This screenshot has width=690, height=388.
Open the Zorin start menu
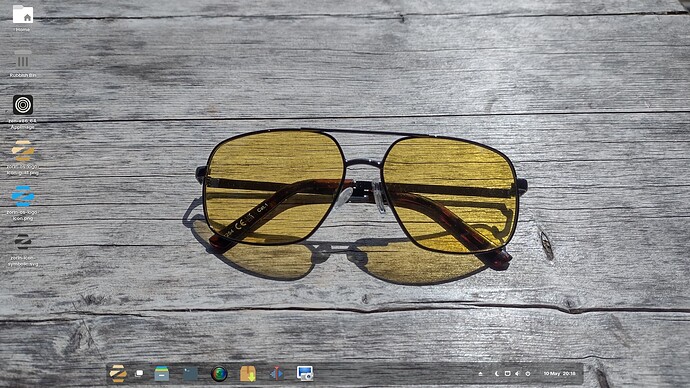click(118, 373)
